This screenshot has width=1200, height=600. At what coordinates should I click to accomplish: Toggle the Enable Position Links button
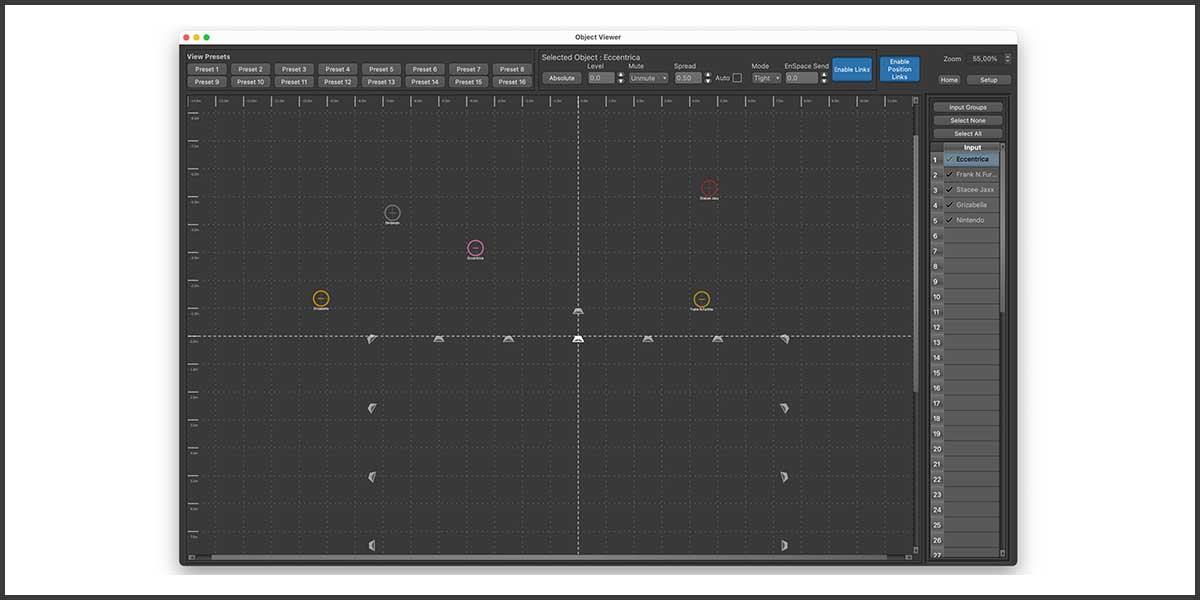tap(900, 69)
